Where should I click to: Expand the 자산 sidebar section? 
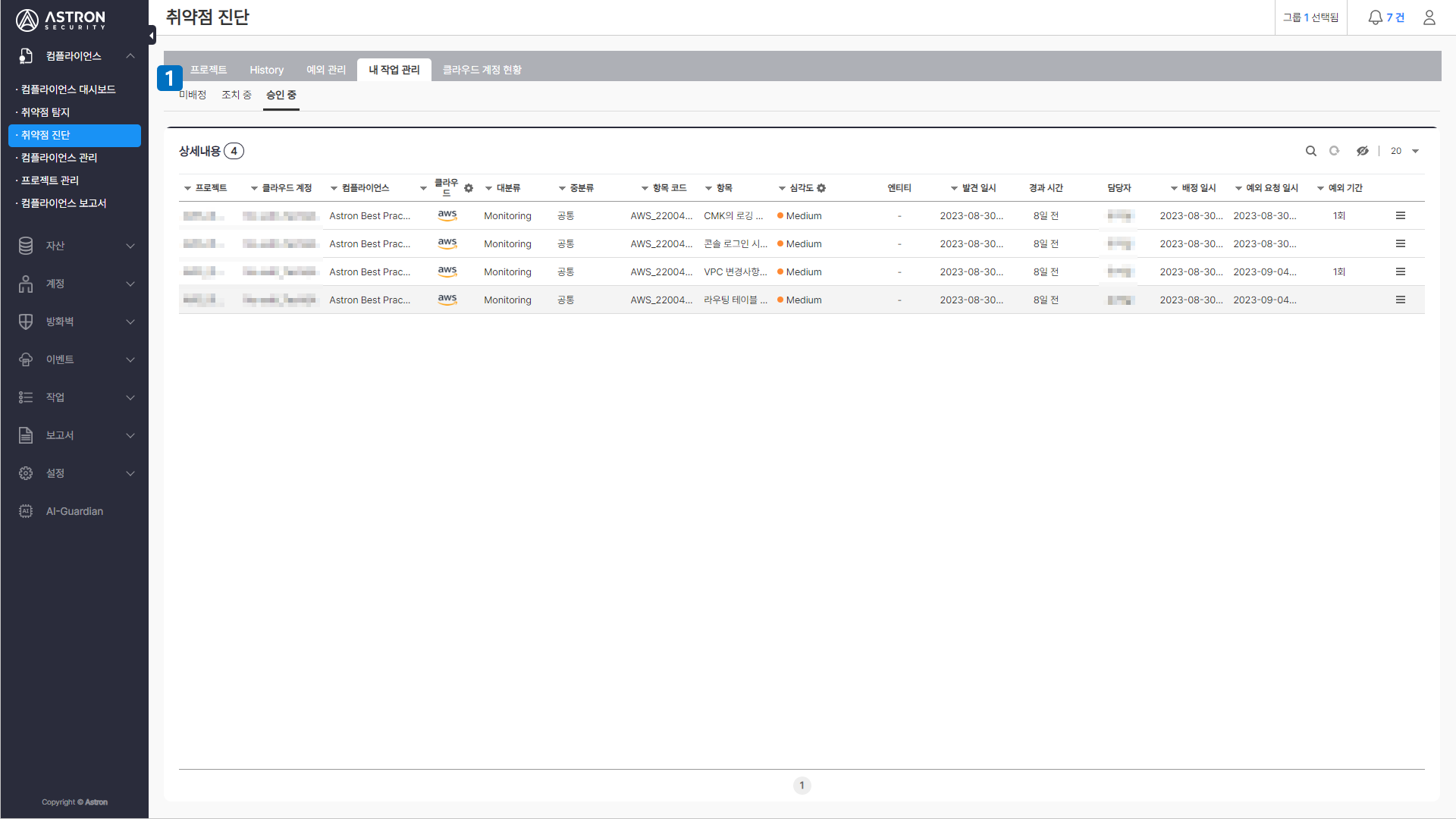point(74,246)
